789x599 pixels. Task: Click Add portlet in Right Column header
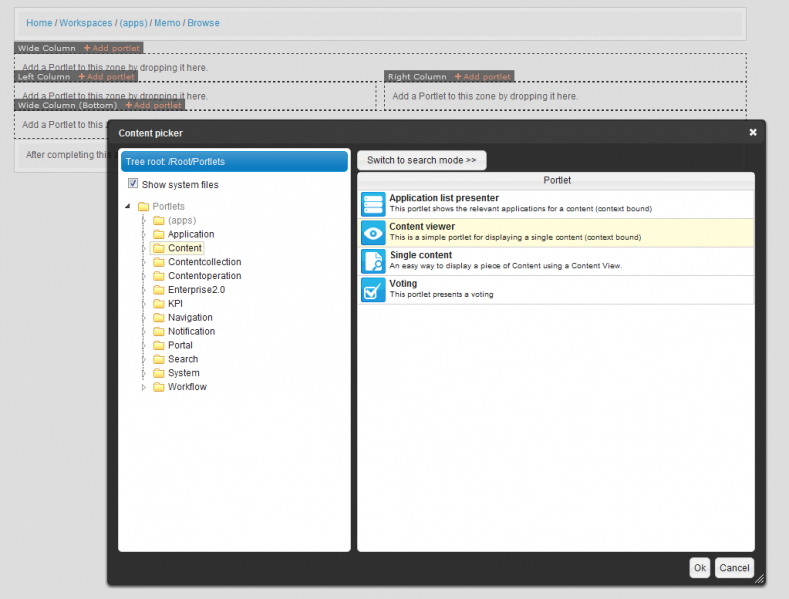(x=483, y=77)
